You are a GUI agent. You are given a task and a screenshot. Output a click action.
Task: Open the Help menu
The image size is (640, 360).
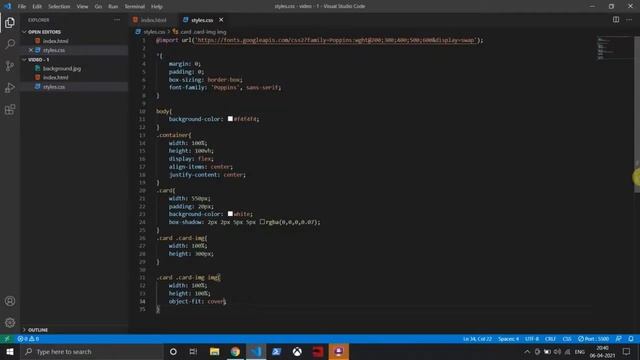pyautogui.click(x=157, y=6)
